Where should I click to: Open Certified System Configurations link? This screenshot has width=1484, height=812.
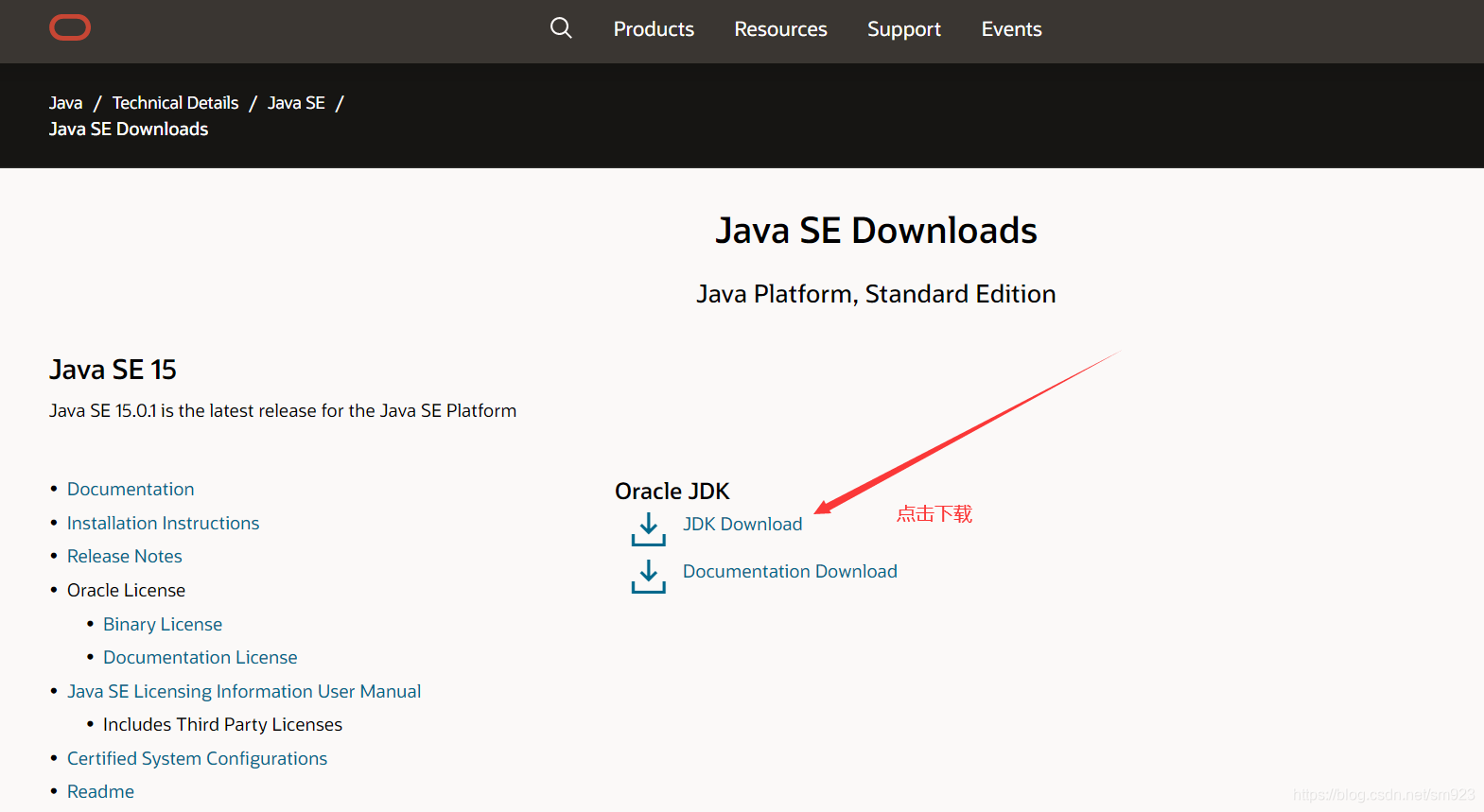(x=197, y=758)
